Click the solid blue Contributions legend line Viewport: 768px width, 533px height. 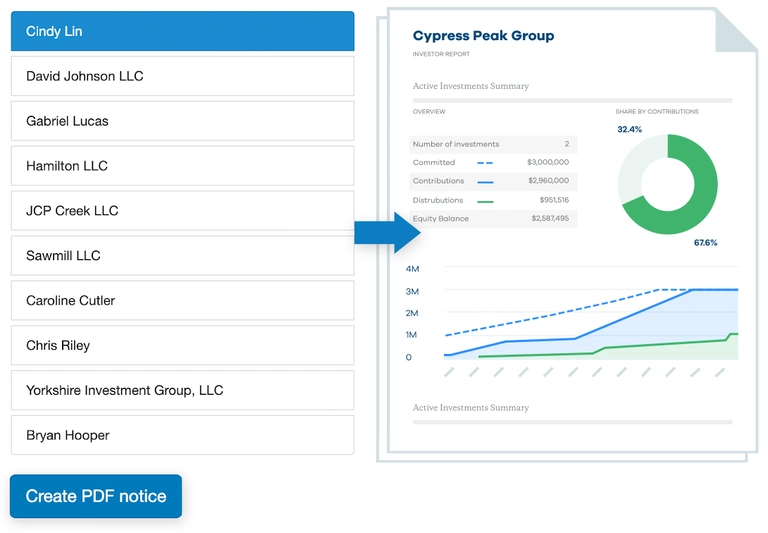point(485,182)
